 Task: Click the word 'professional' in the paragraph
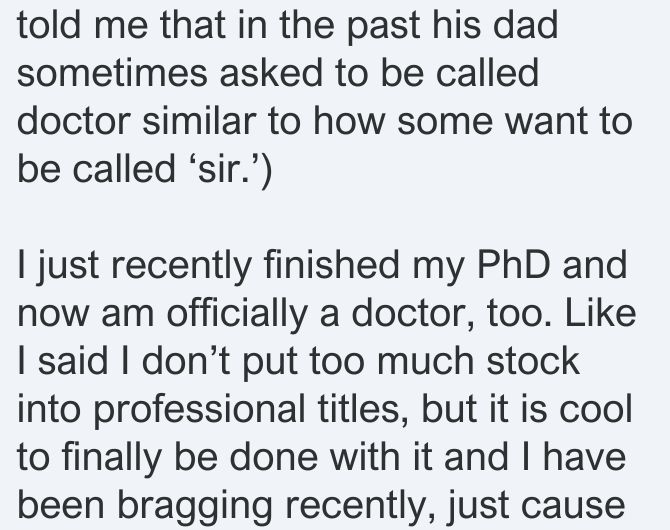tap(199, 410)
